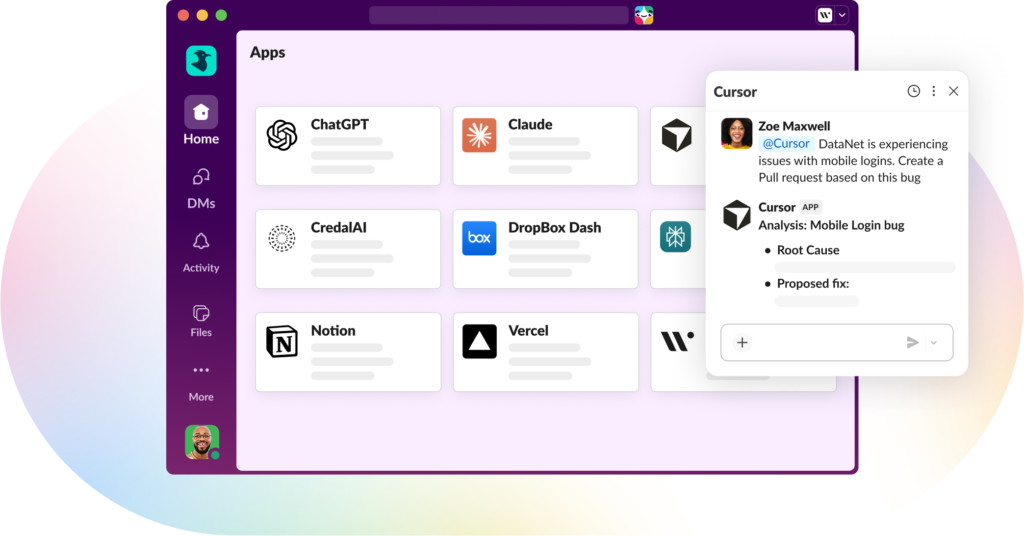Click the blue box icon for DropBox Dash

479,238
